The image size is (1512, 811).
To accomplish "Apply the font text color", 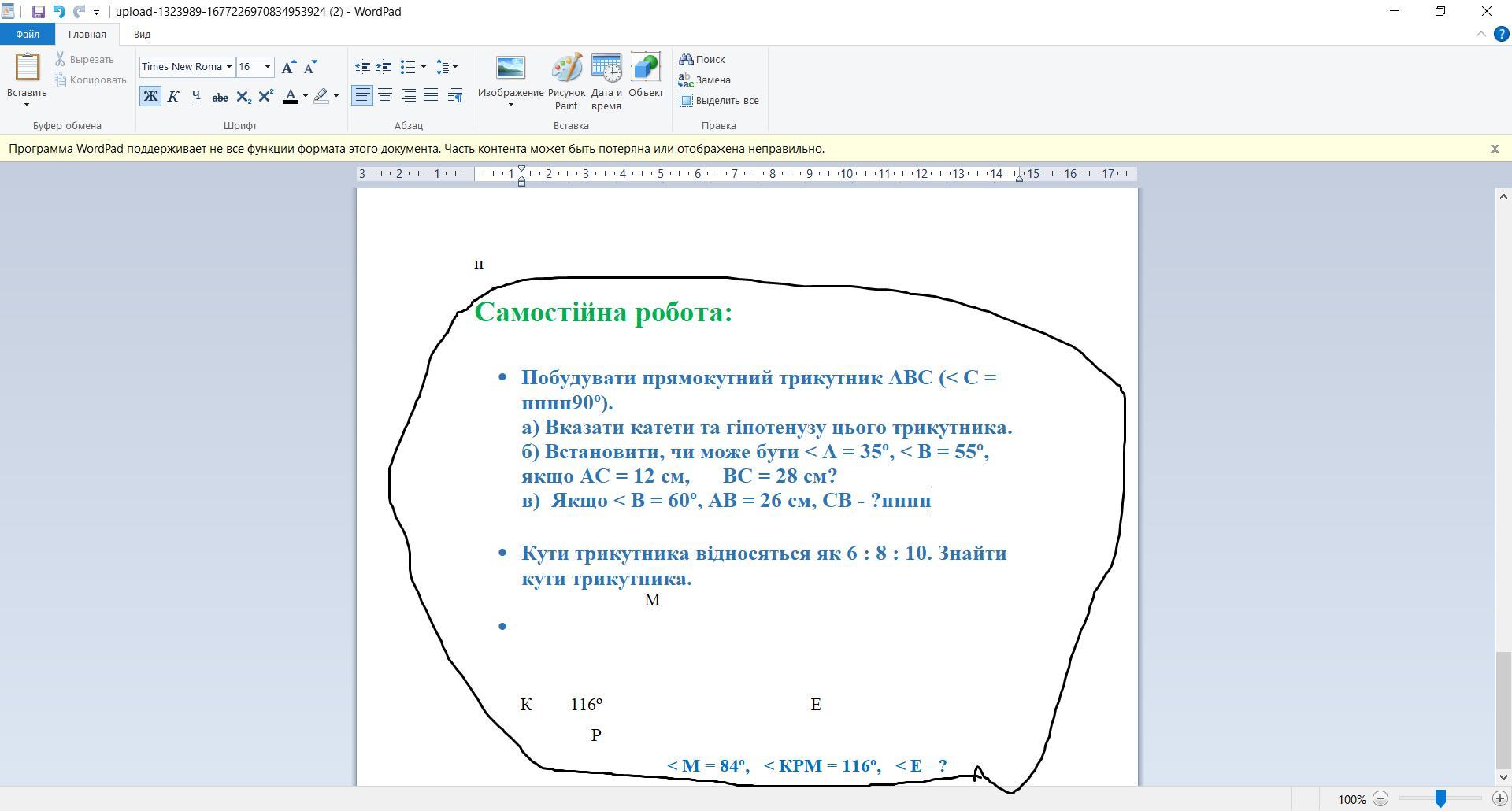I will pyautogui.click(x=291, y=96).
